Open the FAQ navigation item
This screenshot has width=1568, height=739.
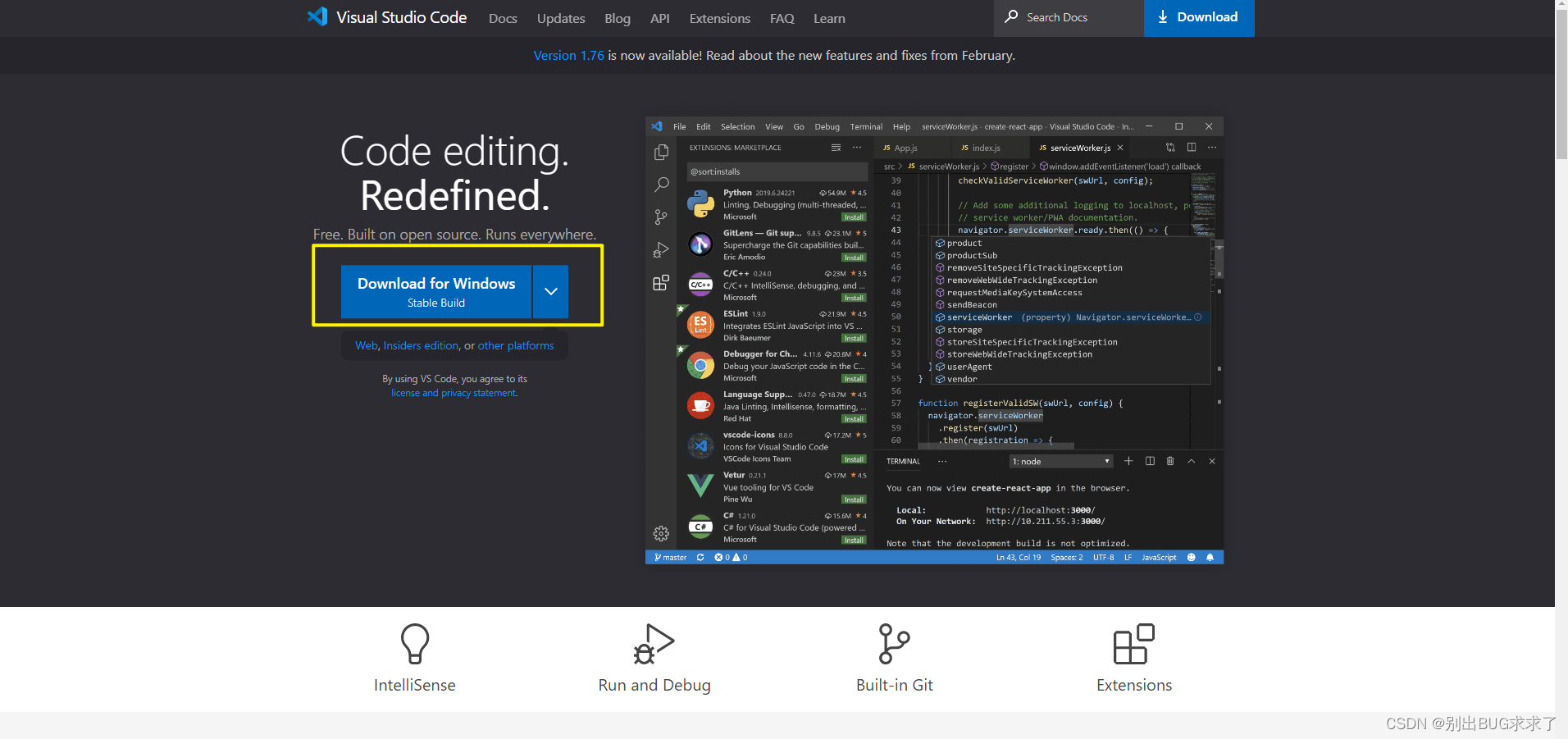tap(782, 18)
